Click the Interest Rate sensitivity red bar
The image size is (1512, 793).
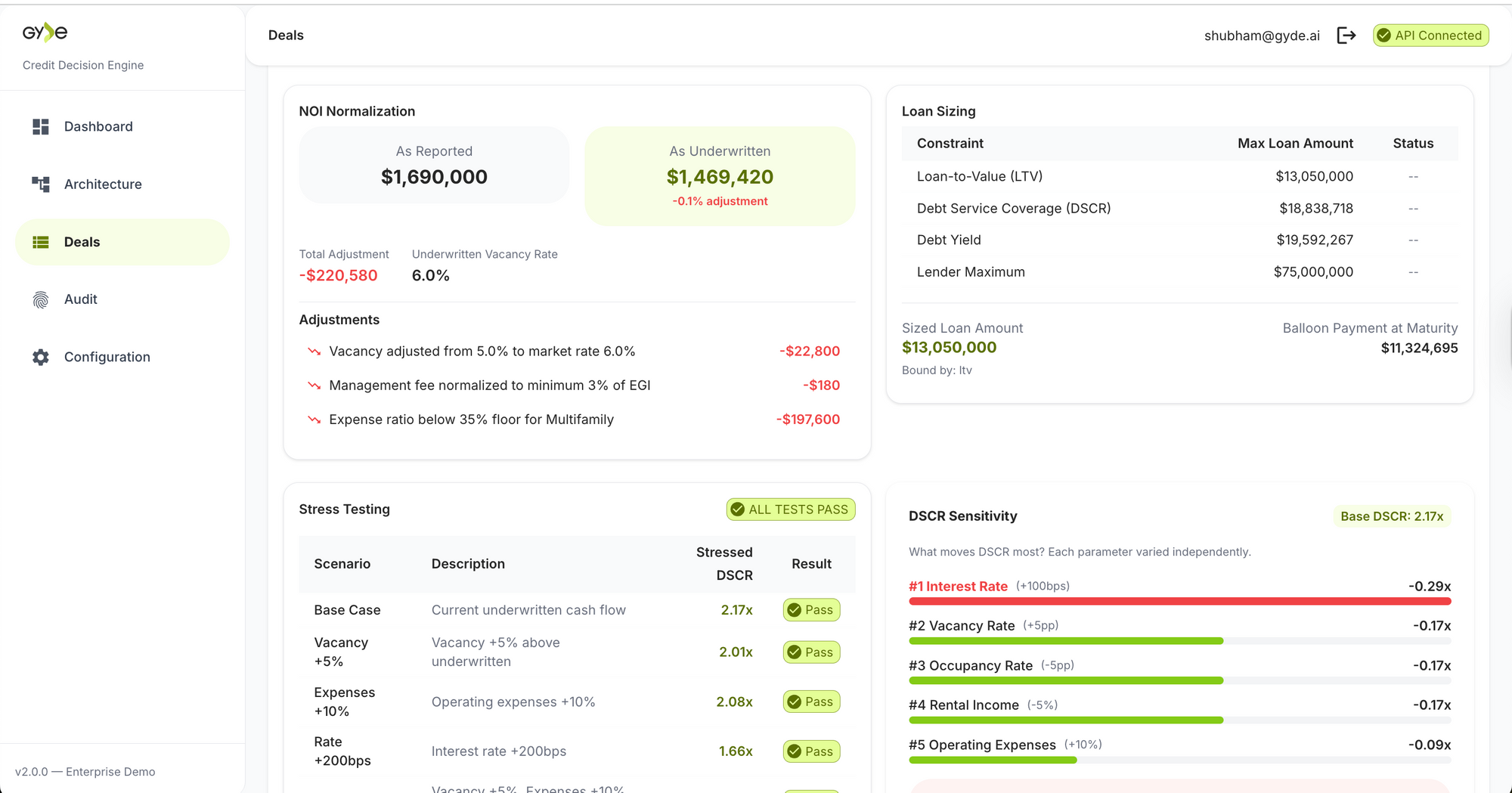(x=1179, y=602)
